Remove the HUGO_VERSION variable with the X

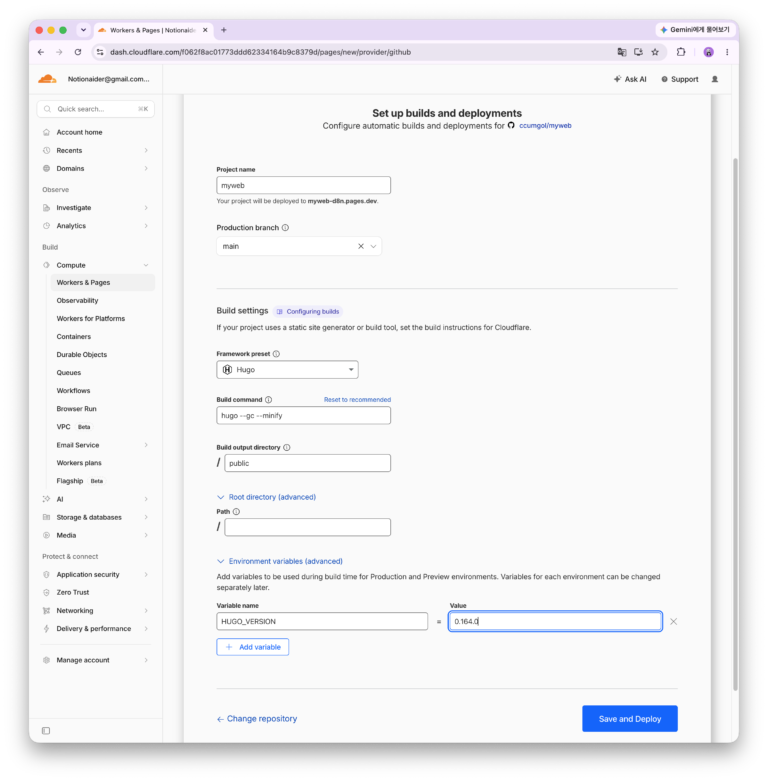click(x=673, y=622)
